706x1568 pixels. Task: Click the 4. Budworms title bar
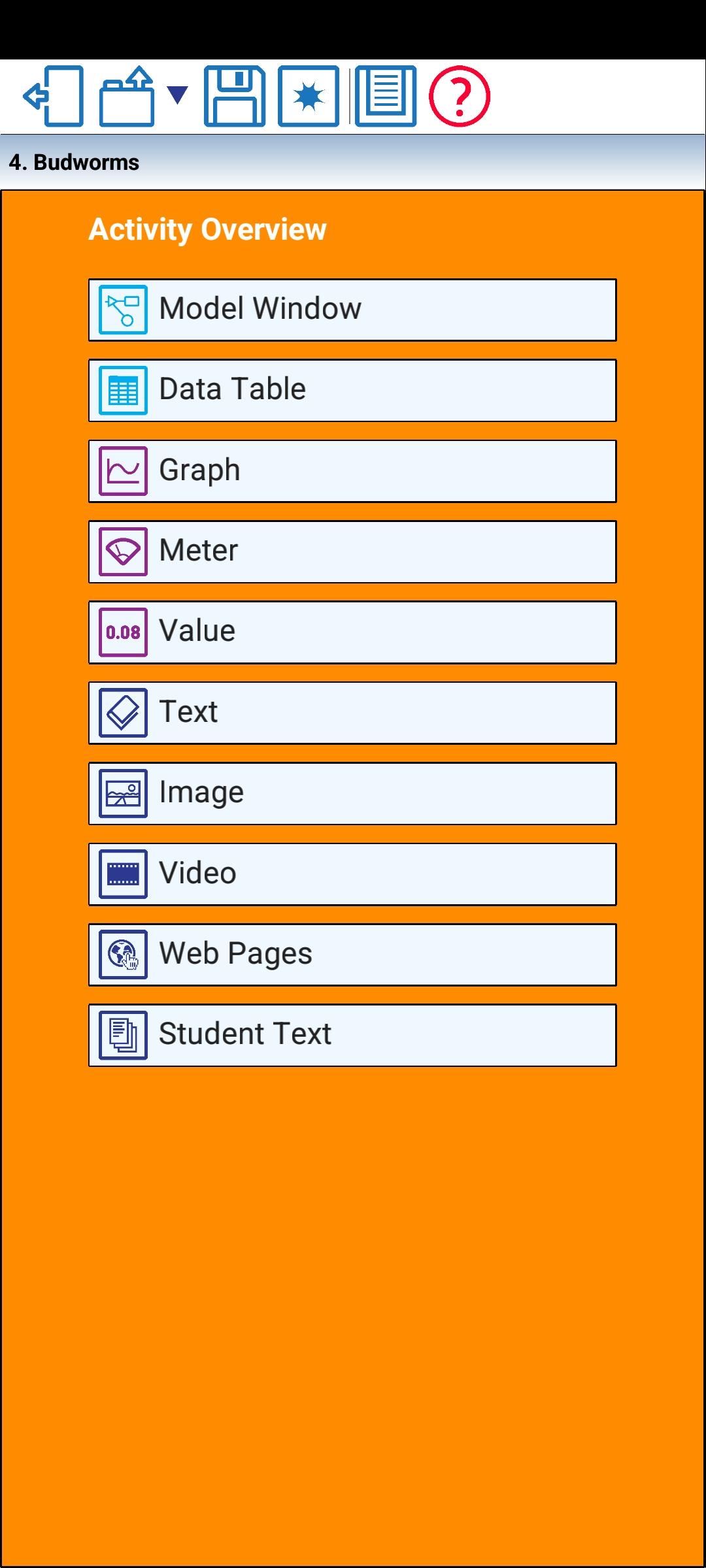[x=352, y=162]
